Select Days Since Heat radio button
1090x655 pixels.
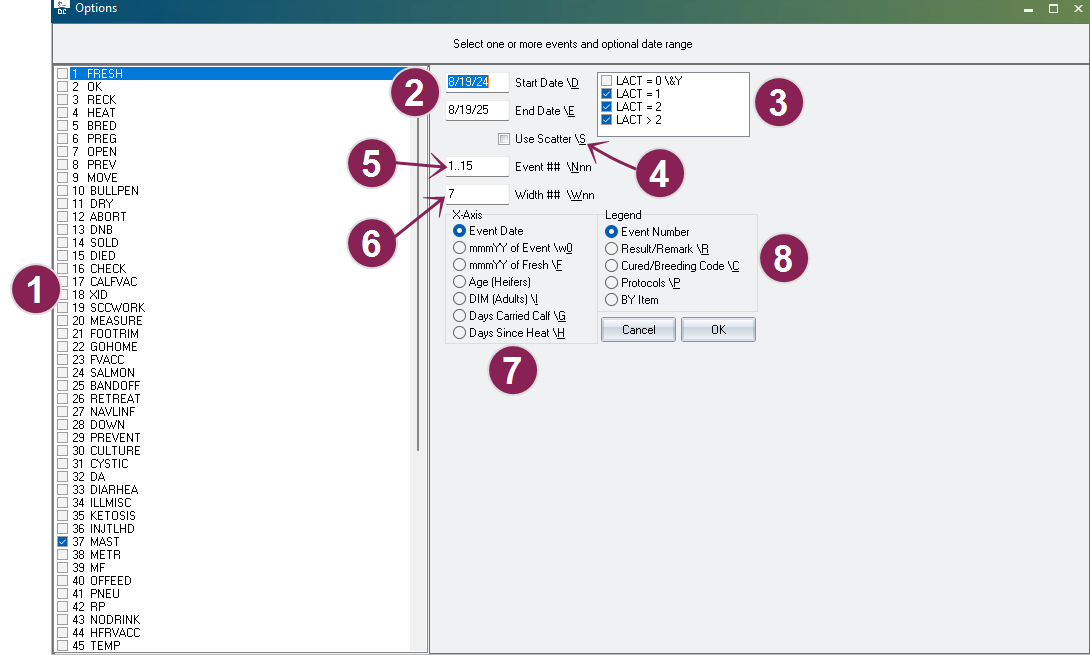point(460,333)
